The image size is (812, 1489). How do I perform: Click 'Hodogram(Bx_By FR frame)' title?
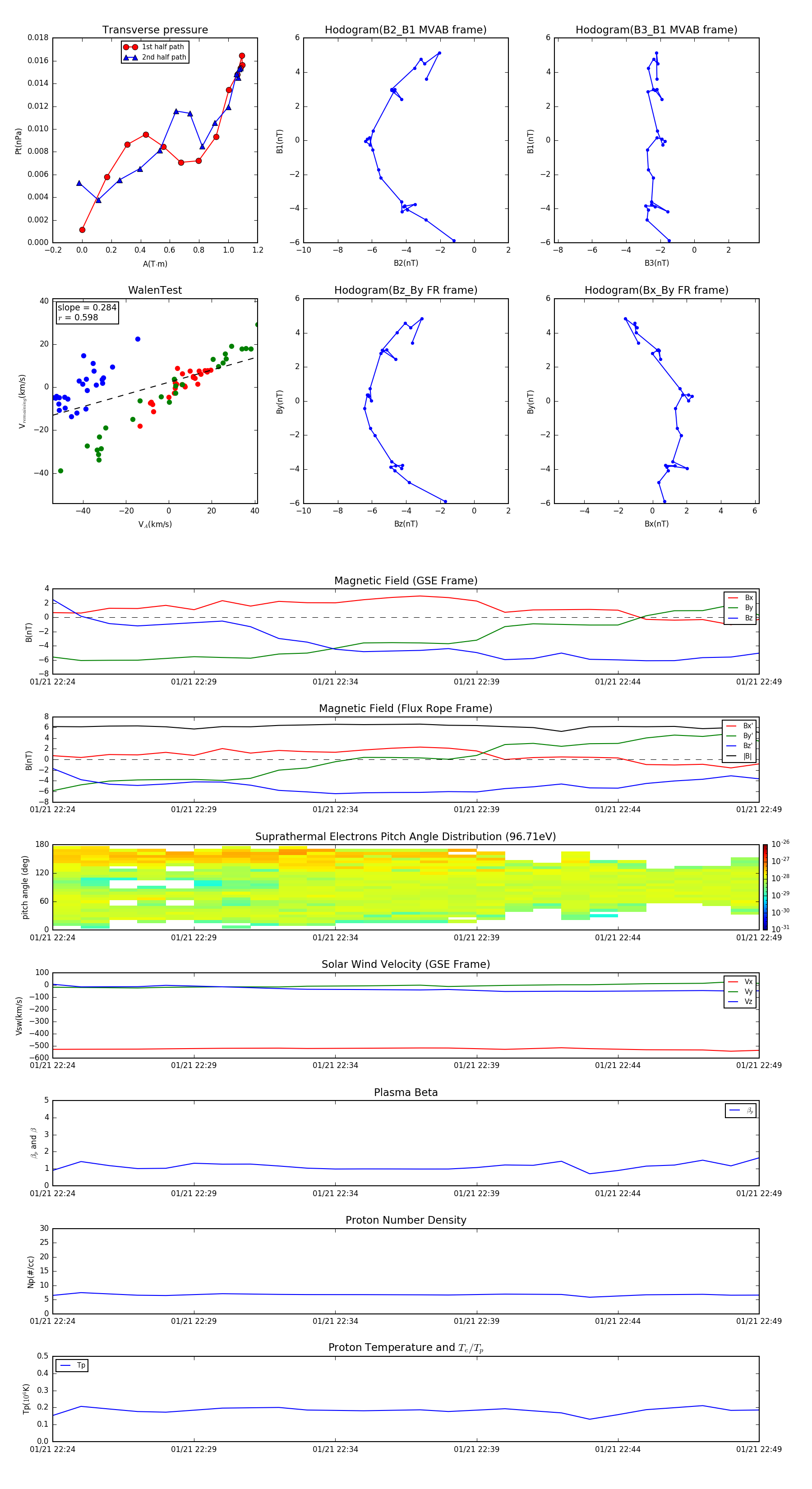point(656,290)
